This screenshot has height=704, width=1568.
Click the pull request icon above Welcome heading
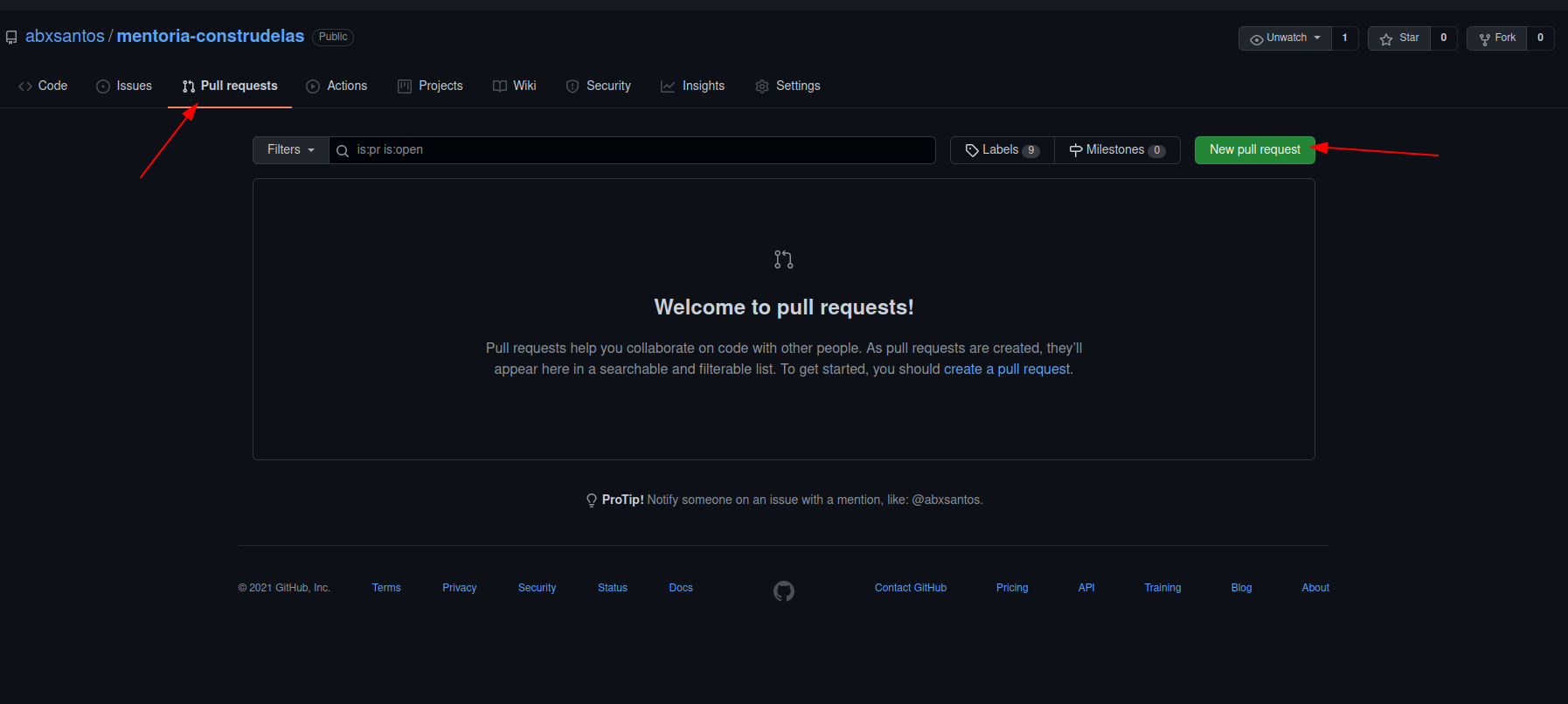coord(784,259)
